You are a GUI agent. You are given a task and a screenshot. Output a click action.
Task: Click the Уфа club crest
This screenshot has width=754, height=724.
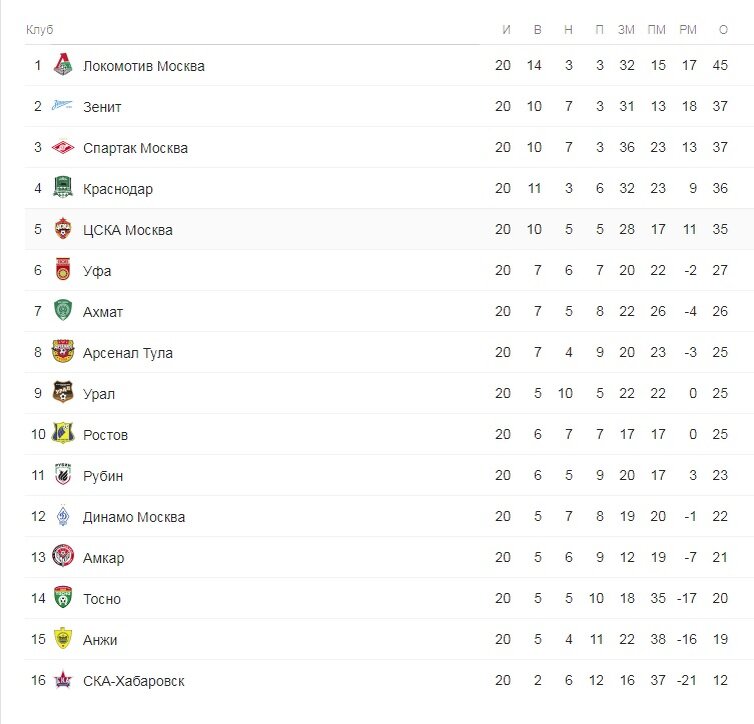(x=63, y=269)
